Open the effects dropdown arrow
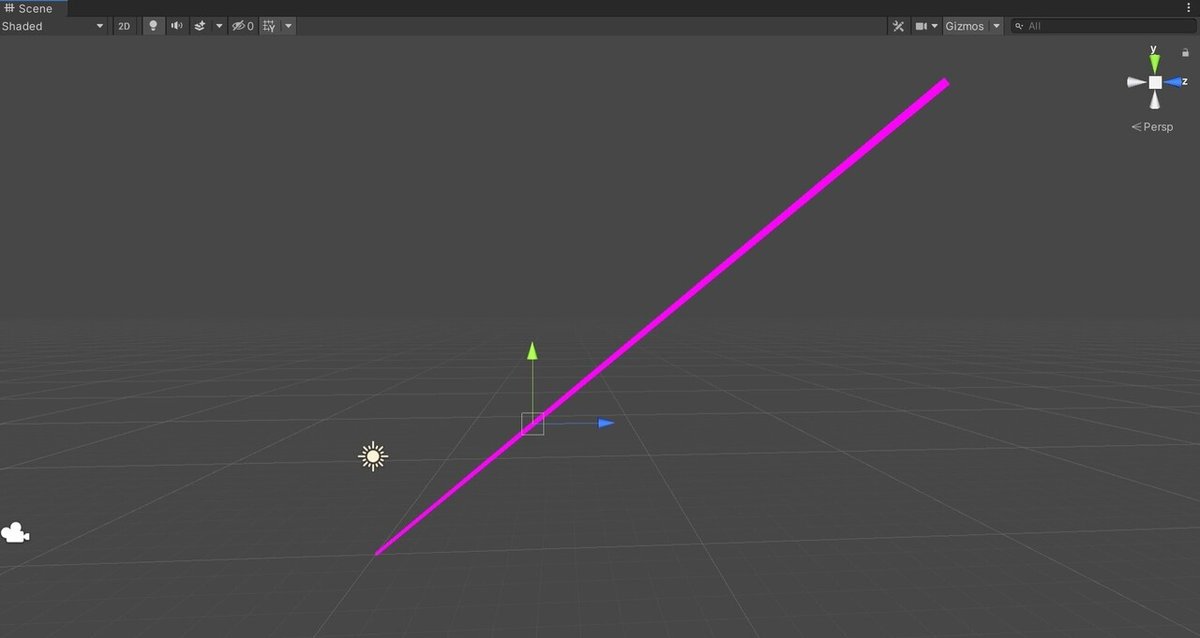Screen dimensions: 1200x638 click(218, 26)
